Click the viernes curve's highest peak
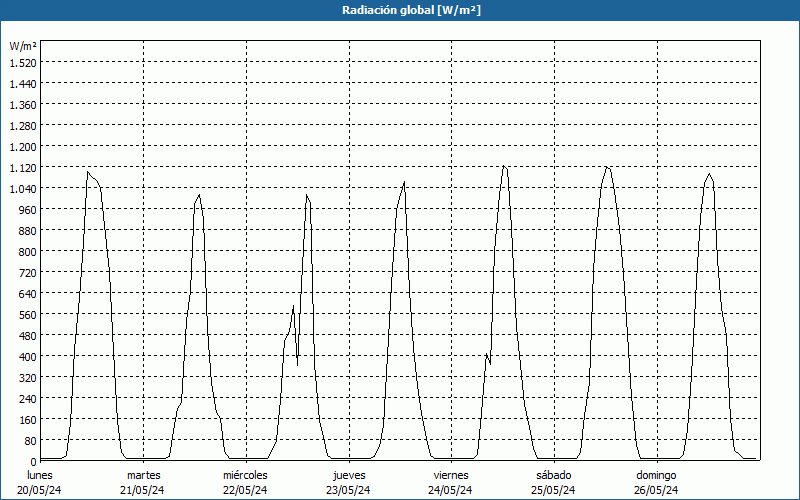 click(504, 166)
